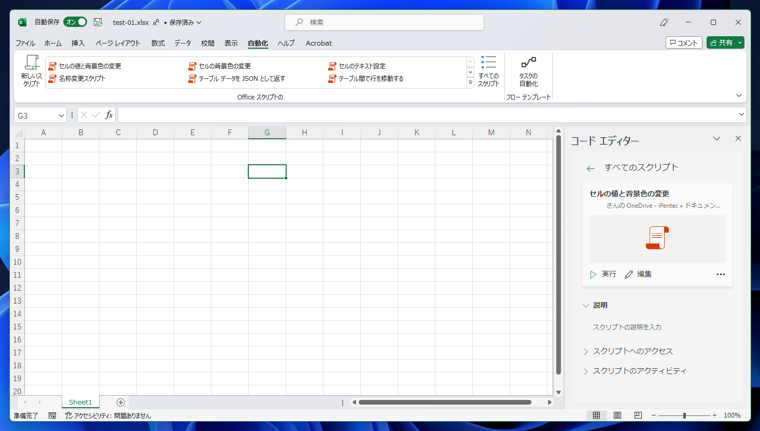
Task: Run 名称変更スクリプト from ribbon gallery
Action: click(77, 79)
